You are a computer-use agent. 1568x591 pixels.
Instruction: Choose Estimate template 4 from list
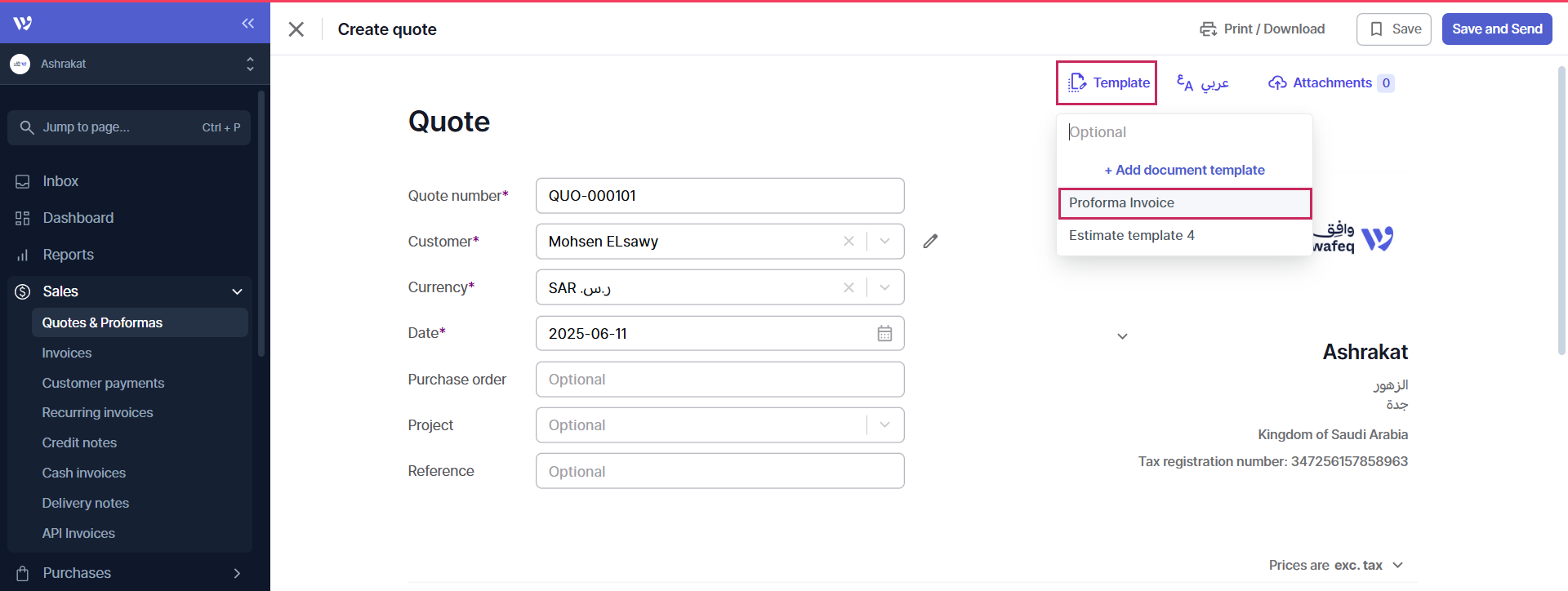(1132, 236)
